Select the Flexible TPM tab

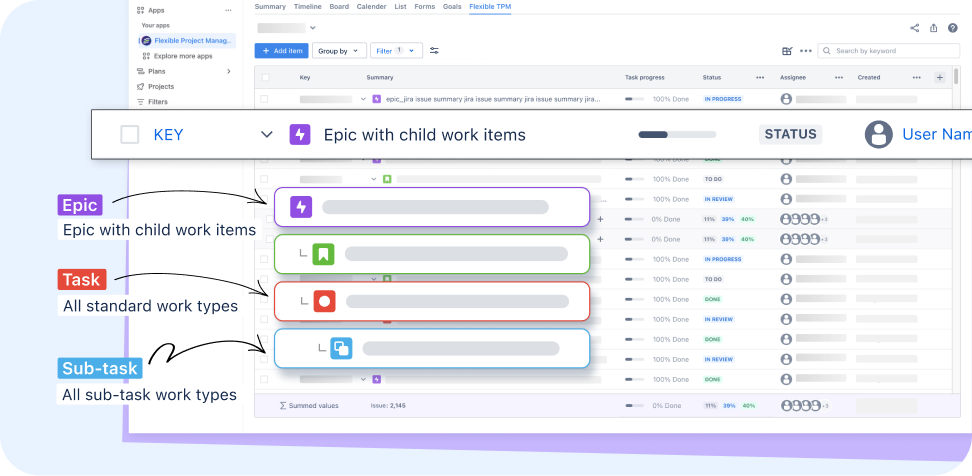[490, 6]
